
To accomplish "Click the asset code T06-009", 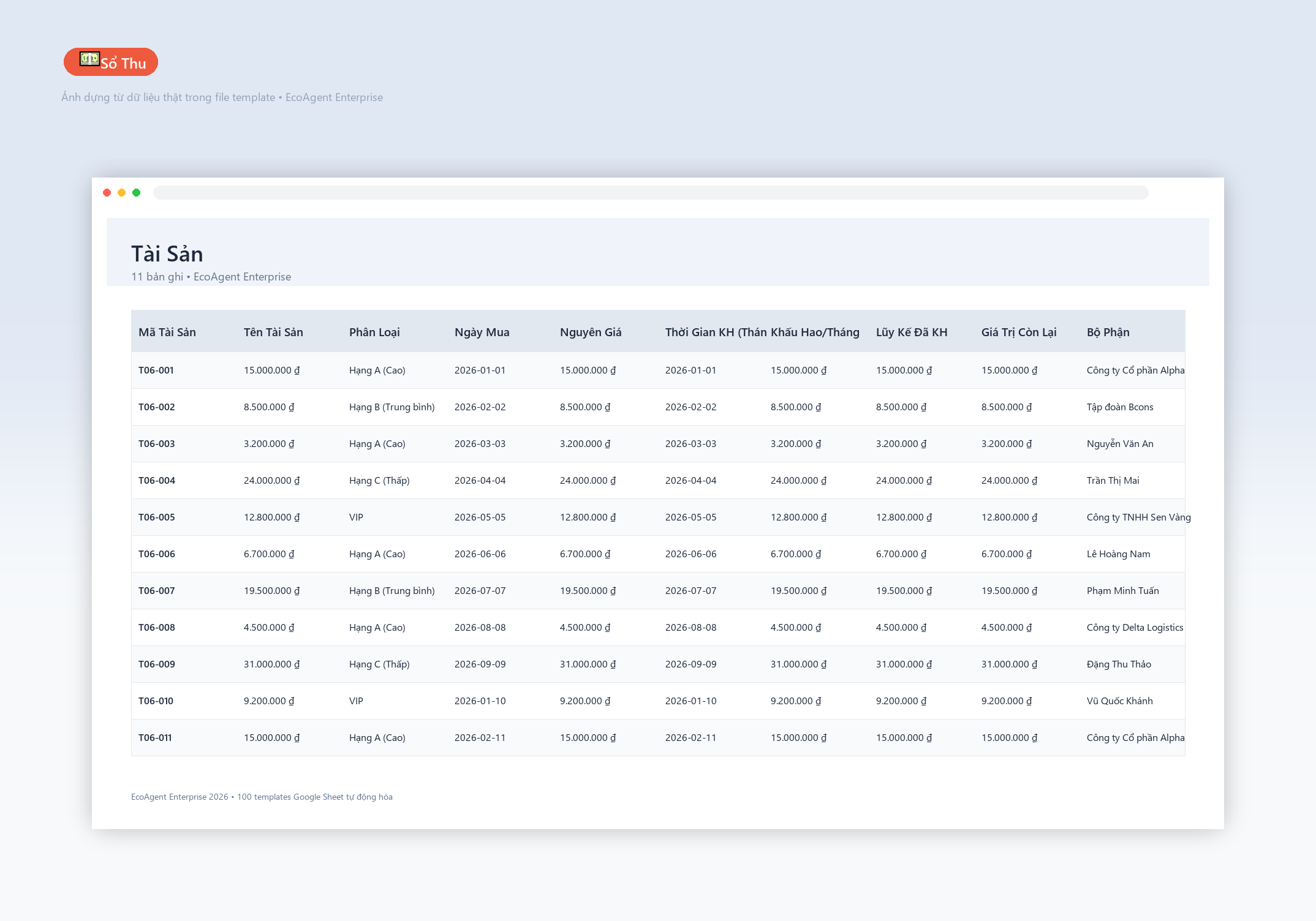I will (x=157, y=664).
